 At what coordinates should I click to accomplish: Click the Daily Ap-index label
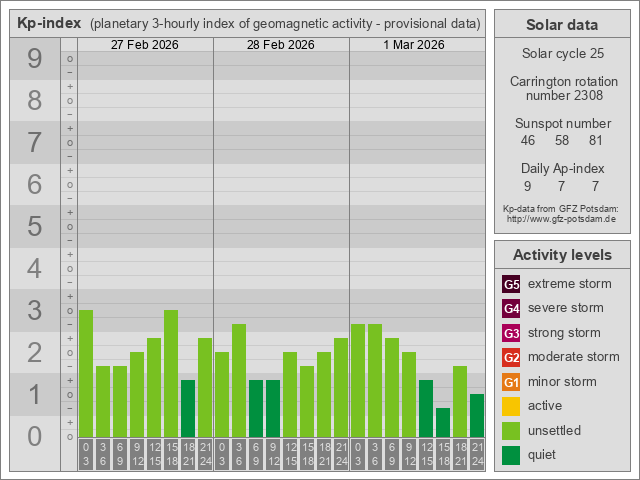(561, 169)
